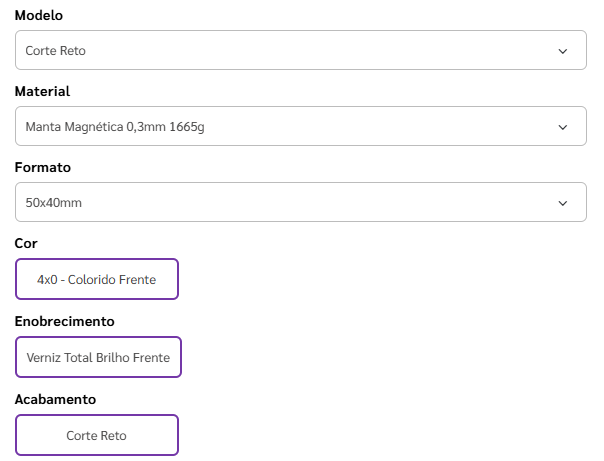Click the 50x40mm value text
The width and height of the screenshot is (604, 461).
(53, 203)
